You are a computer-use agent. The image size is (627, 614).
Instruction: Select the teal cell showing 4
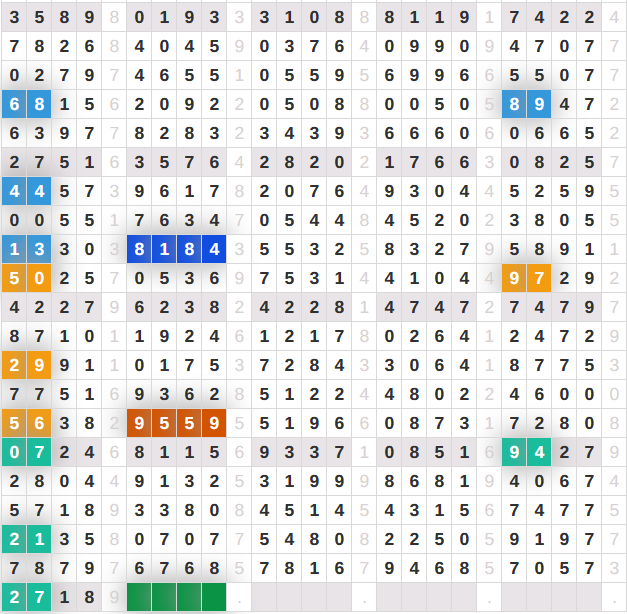(x=539, y=453)
